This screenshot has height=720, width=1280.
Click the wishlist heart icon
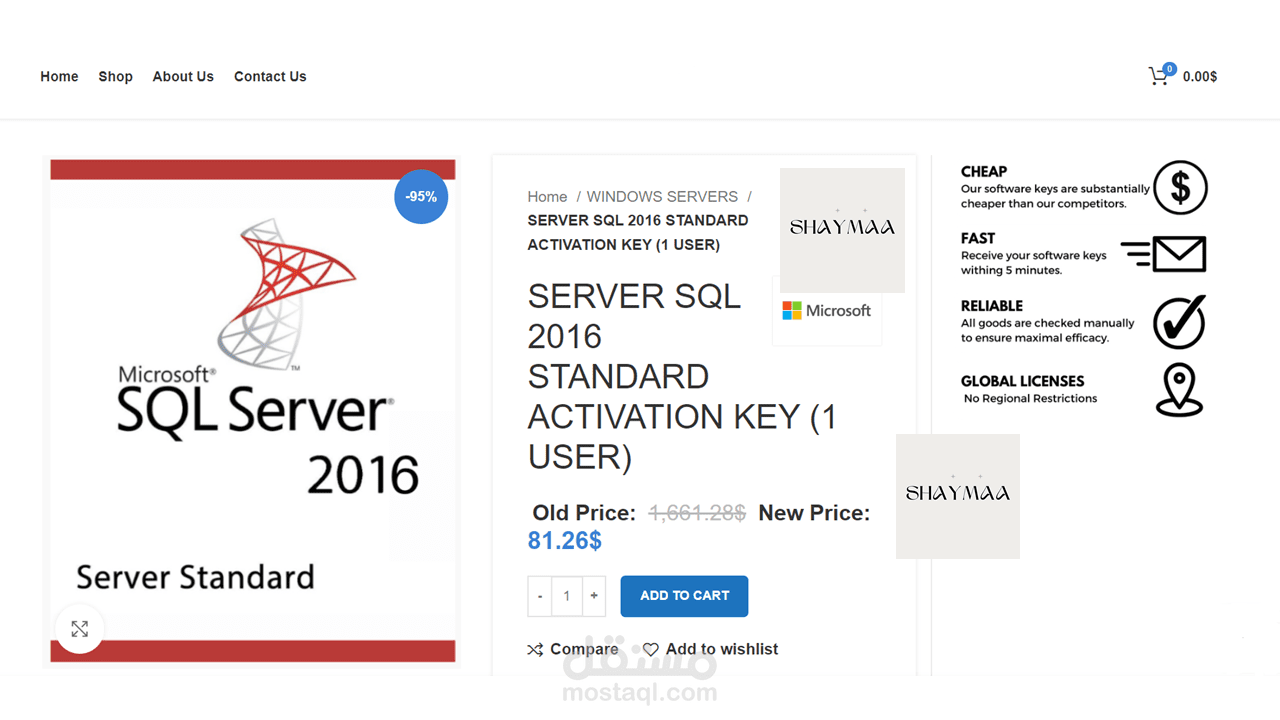[x=651, y=650]
